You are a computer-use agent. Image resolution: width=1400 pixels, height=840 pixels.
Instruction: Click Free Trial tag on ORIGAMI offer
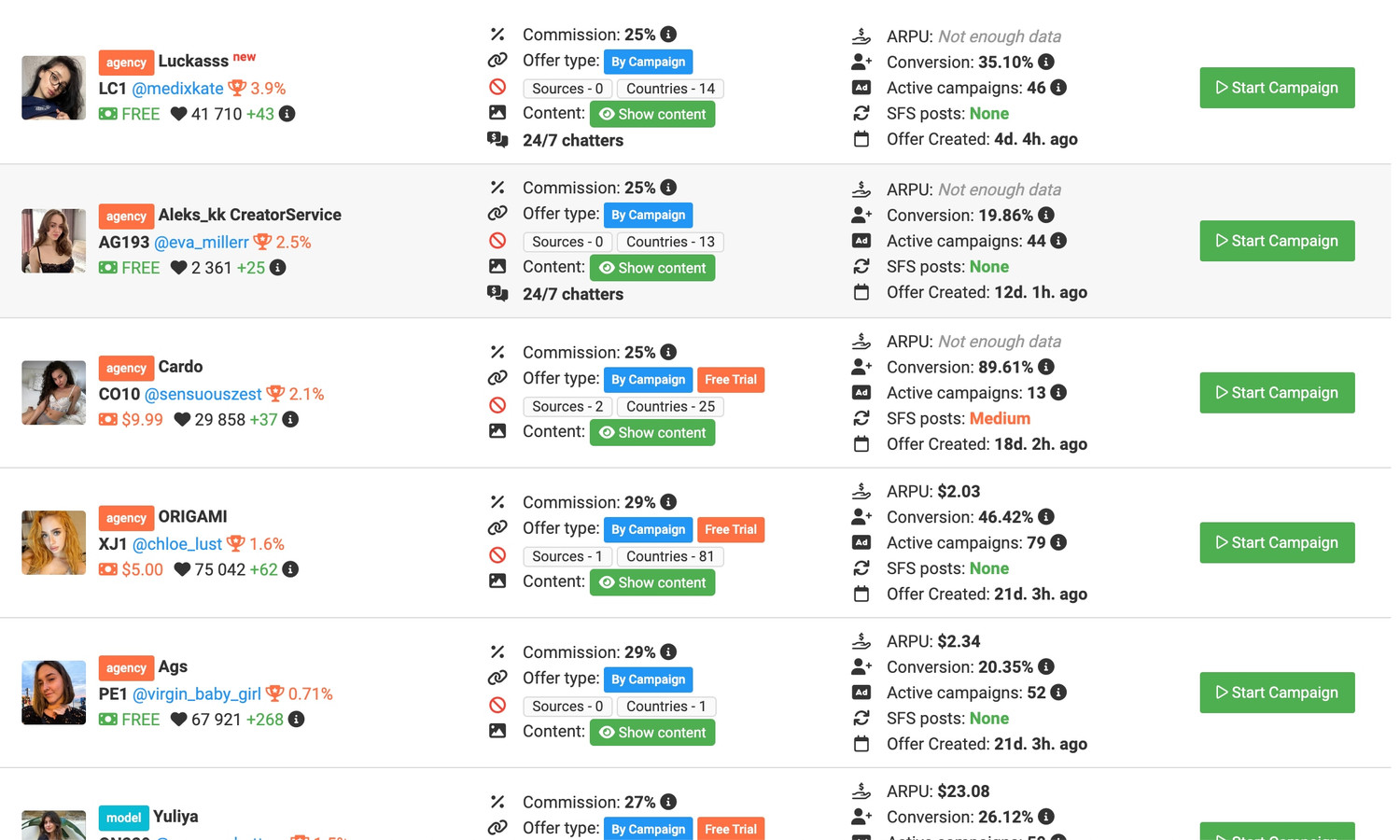(x=731, y=529)
